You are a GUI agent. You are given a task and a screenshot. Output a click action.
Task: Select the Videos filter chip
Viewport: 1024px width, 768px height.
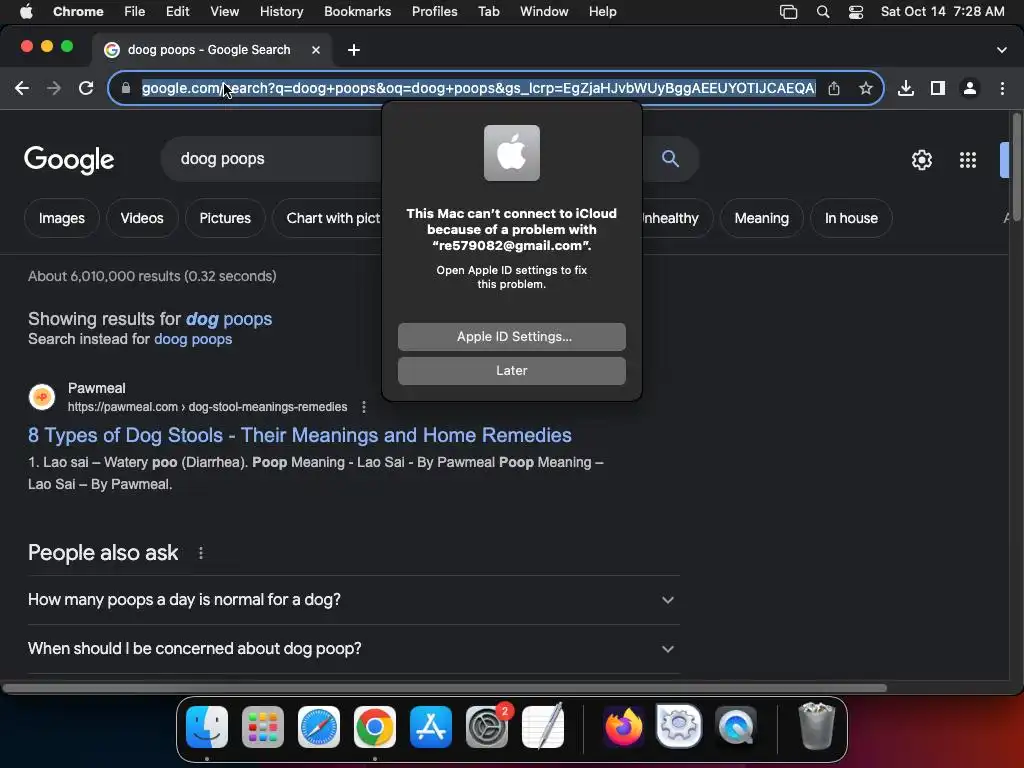[142, 218]
